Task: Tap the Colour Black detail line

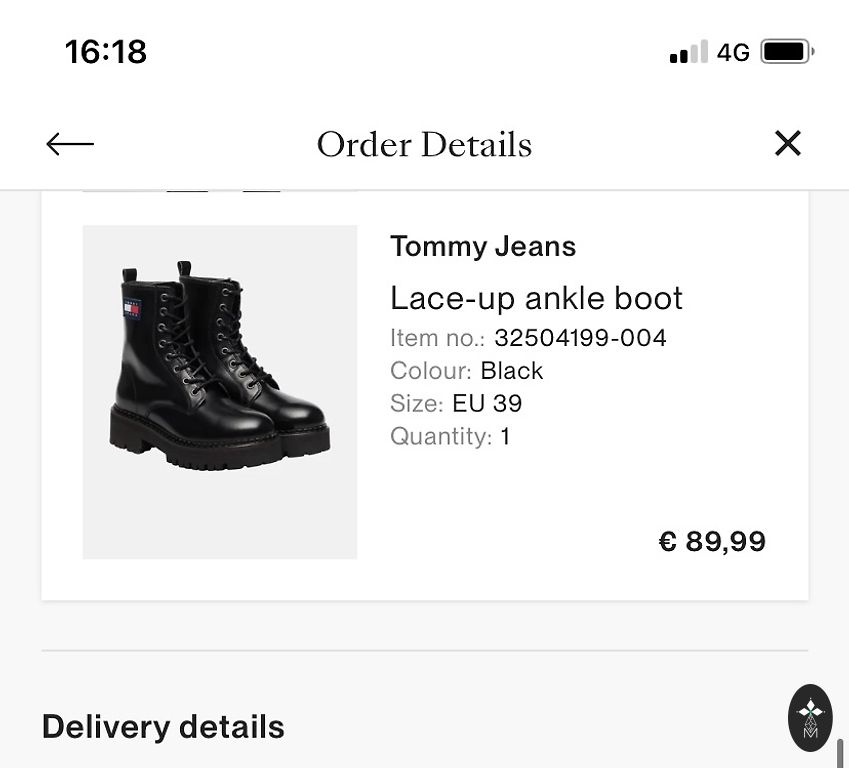Action: pos(466,371)
